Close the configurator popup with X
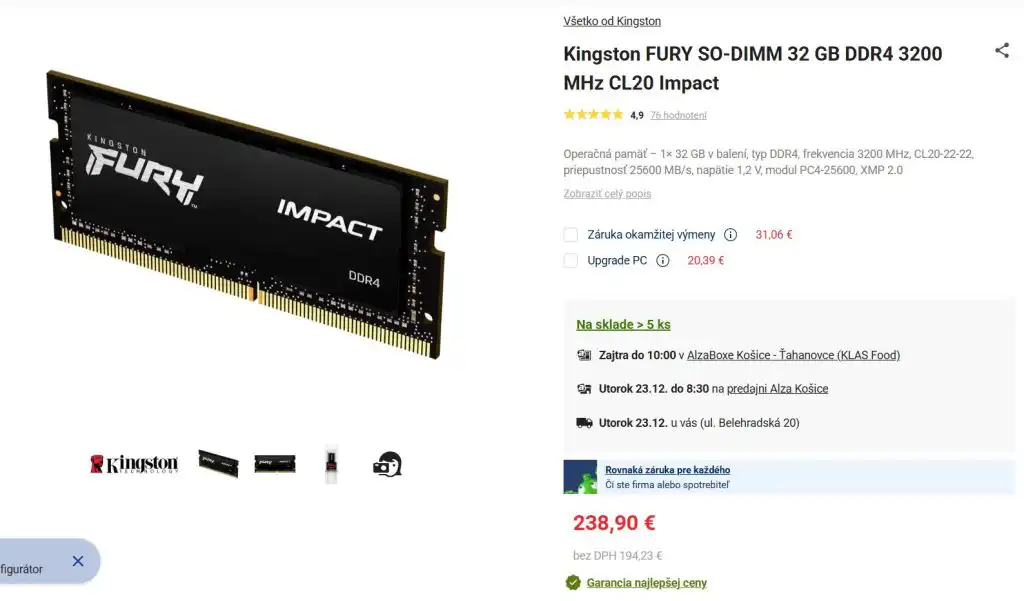The height and width of the screenshot is (601, 1024). [78, 561]
